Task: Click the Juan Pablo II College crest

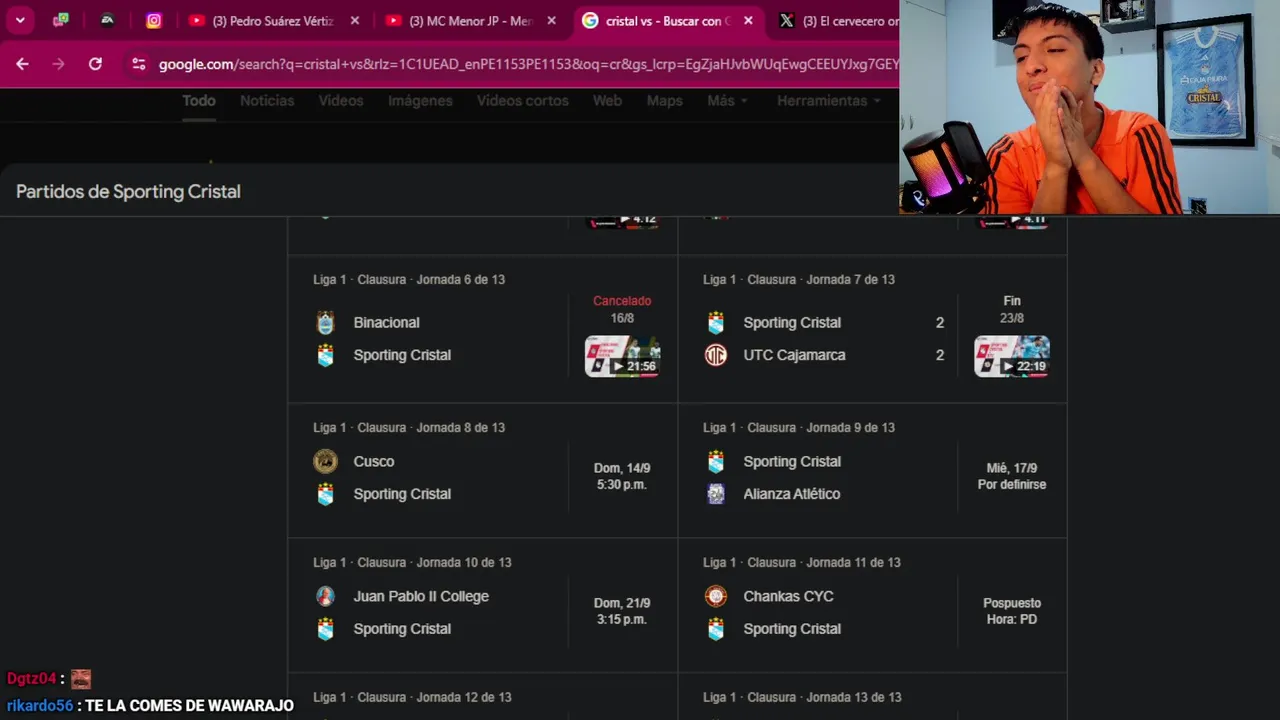Action: (x=325, y=596)
